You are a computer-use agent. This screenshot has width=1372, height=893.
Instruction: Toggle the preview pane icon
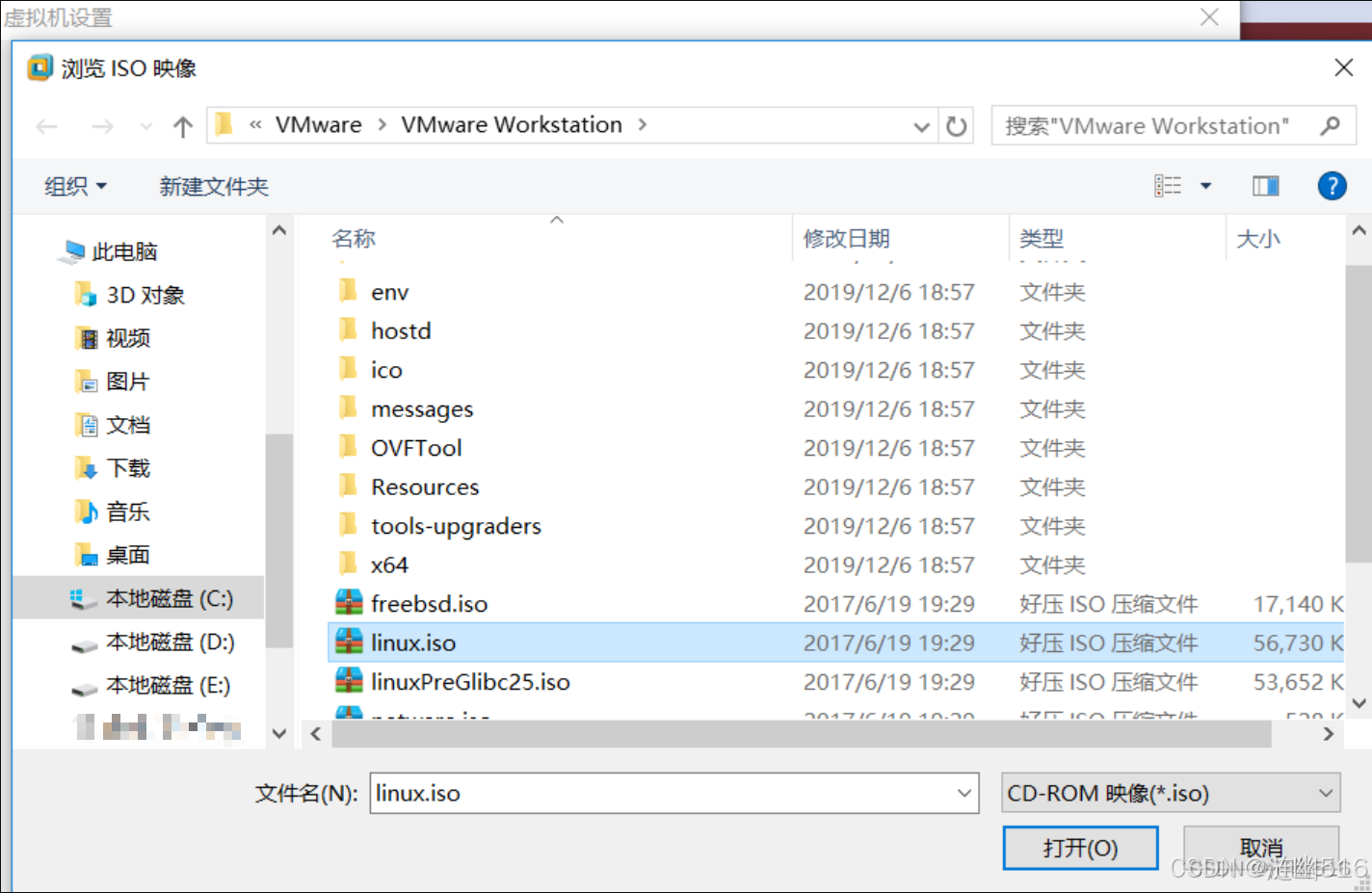click(x=1265, y=186)
